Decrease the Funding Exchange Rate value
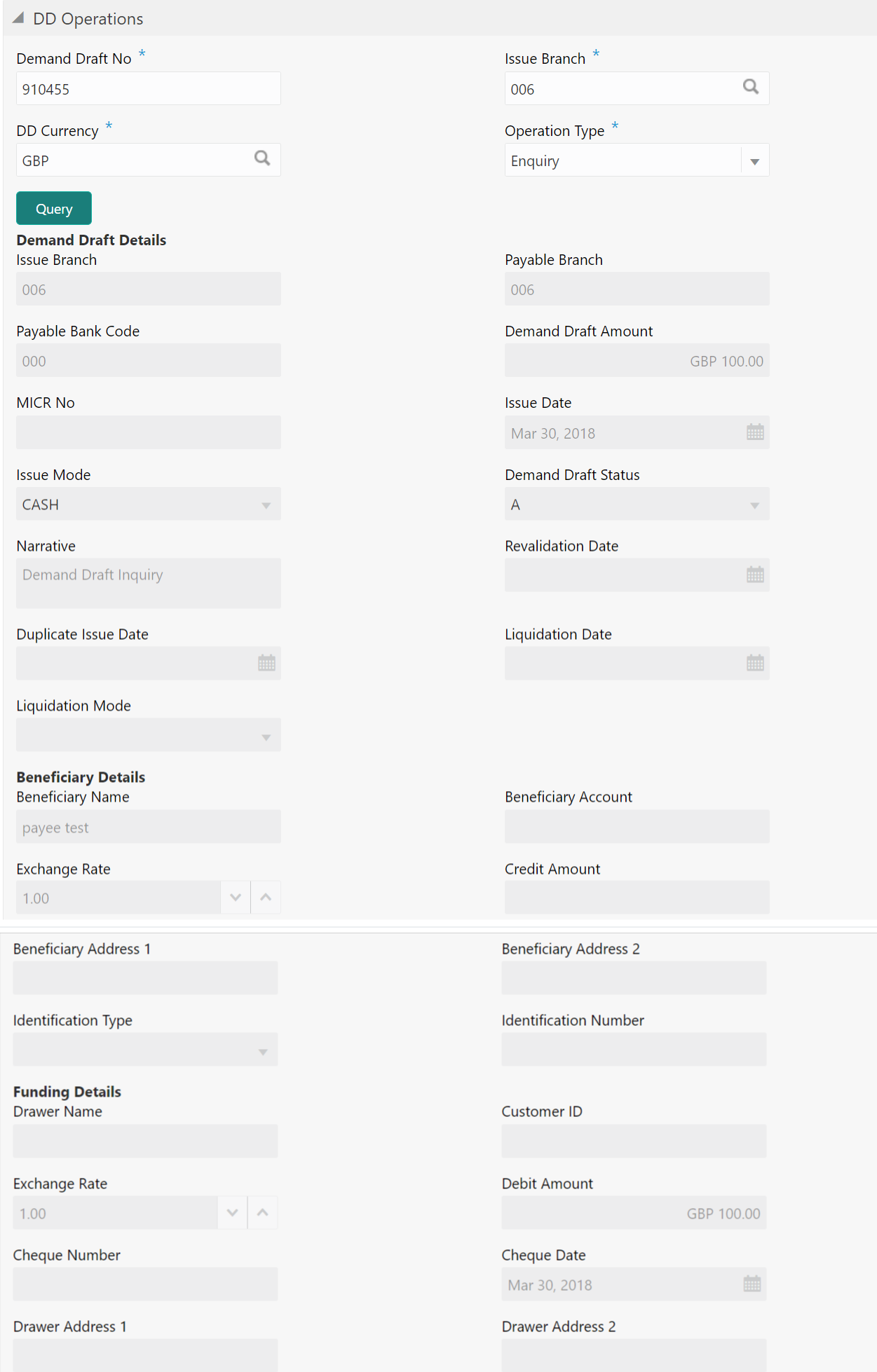This screenshot has height=1372, width=877. [x=233, y=1212]
